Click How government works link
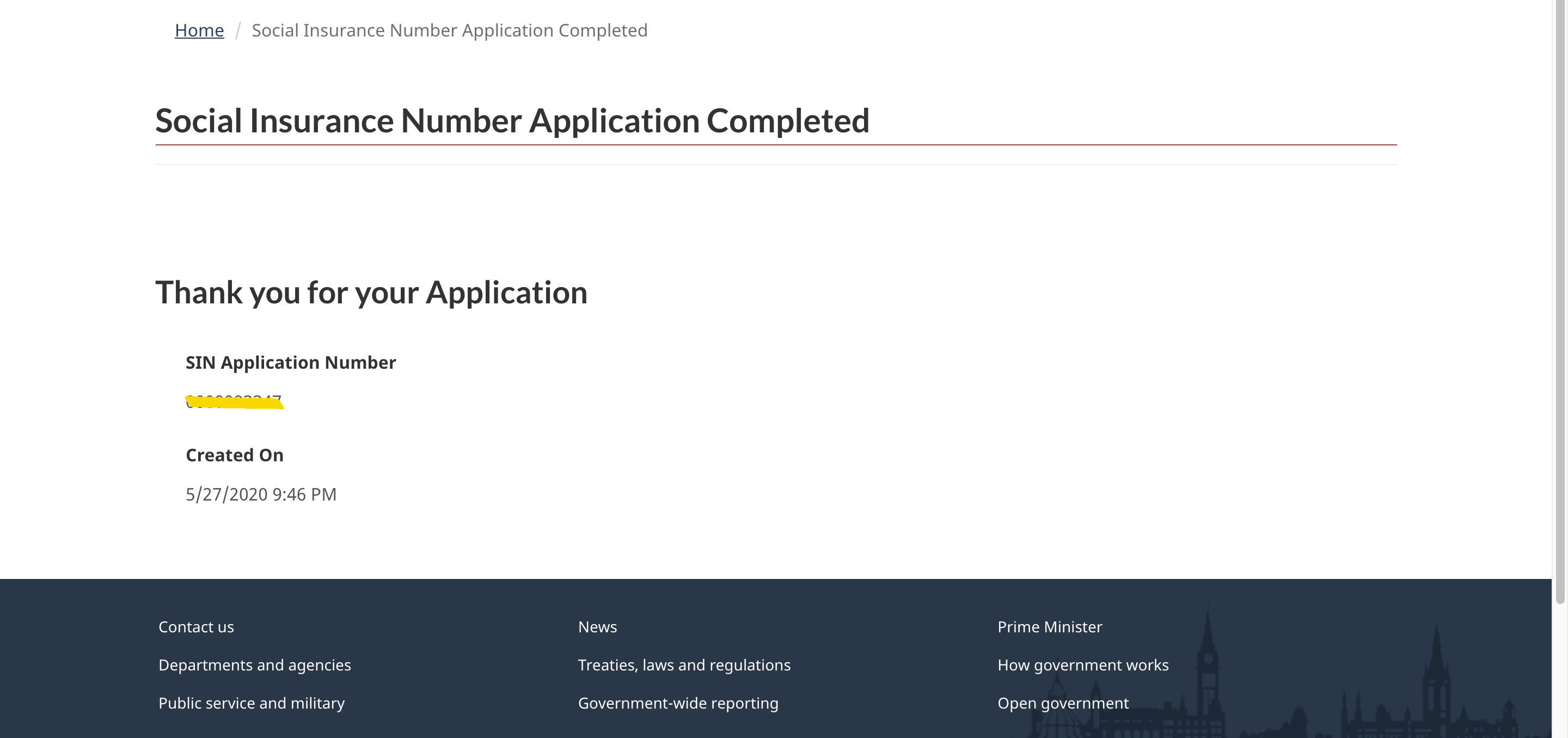 1083,664
